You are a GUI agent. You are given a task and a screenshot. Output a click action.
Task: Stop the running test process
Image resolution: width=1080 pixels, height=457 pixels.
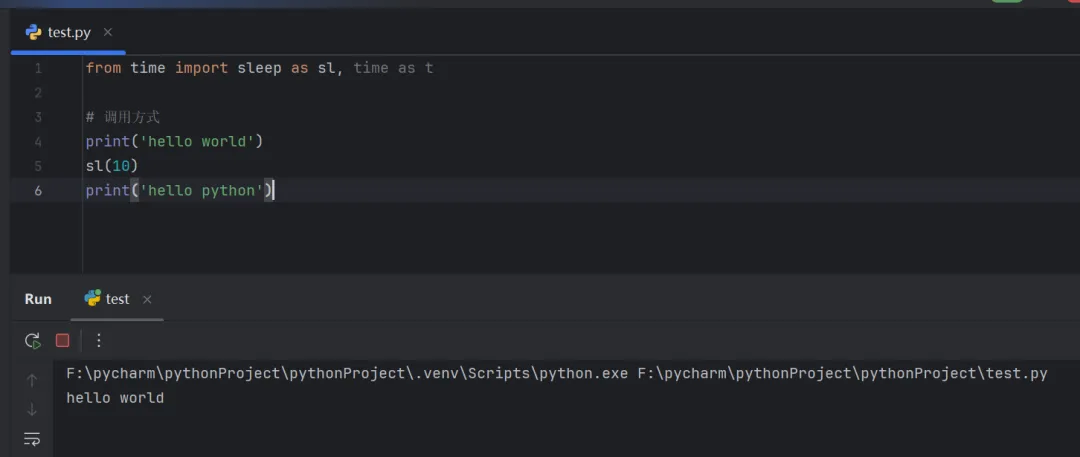tap(62, 341)
